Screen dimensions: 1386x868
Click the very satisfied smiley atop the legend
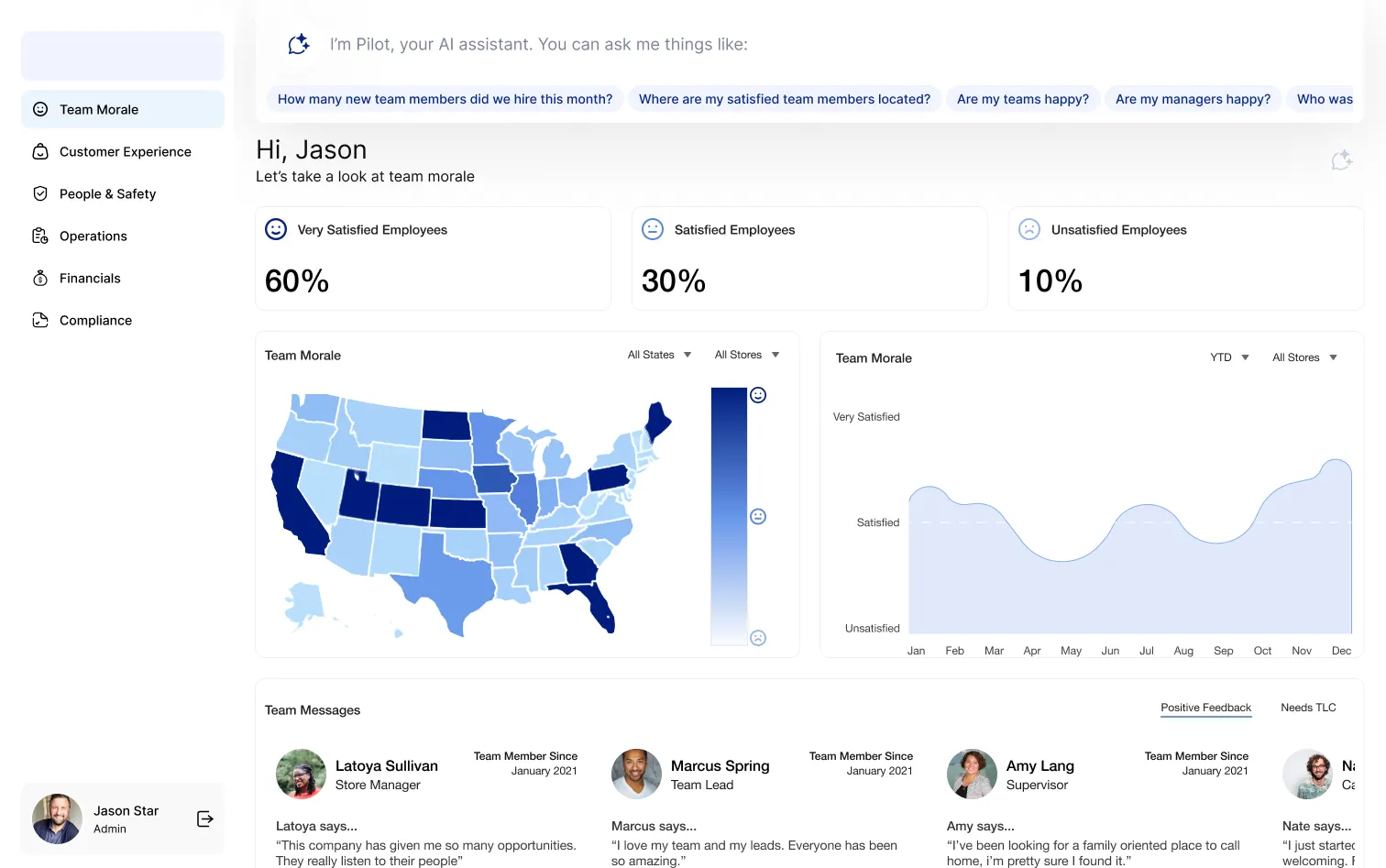758,395
